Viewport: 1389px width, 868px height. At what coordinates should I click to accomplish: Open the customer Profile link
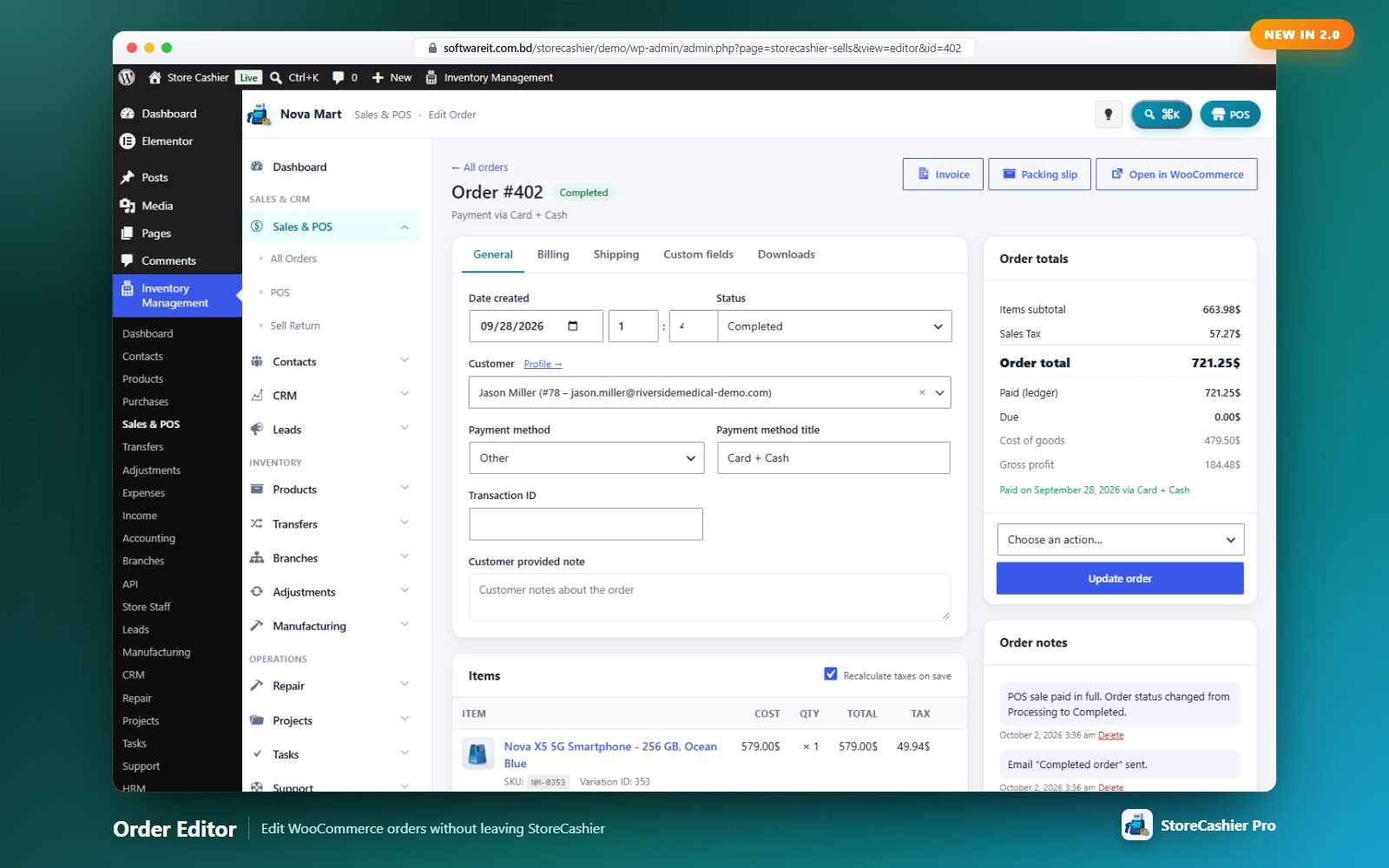543,364
